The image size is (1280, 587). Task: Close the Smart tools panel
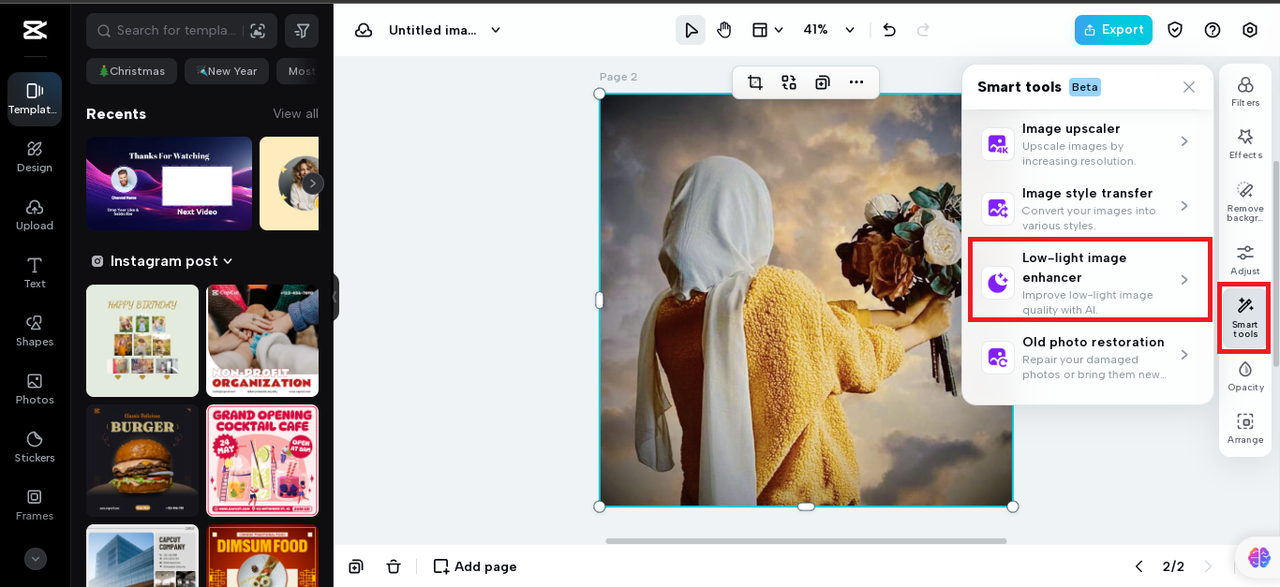click(1189, 87)
